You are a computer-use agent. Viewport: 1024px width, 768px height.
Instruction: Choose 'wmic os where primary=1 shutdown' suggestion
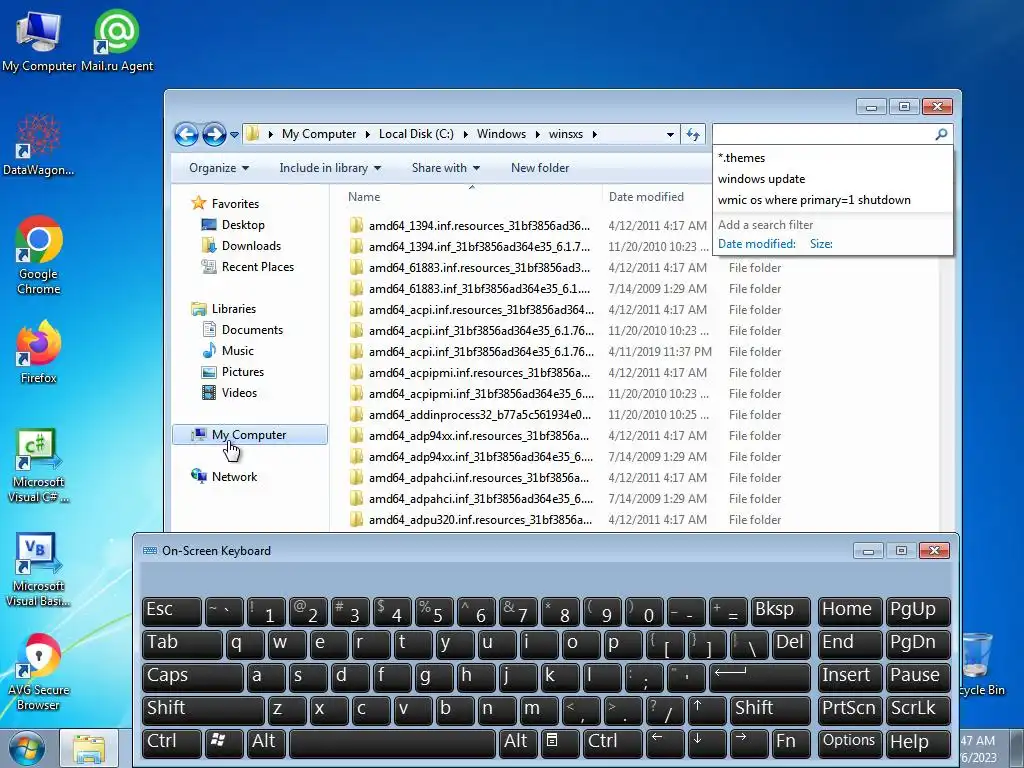tap(833, 200)
